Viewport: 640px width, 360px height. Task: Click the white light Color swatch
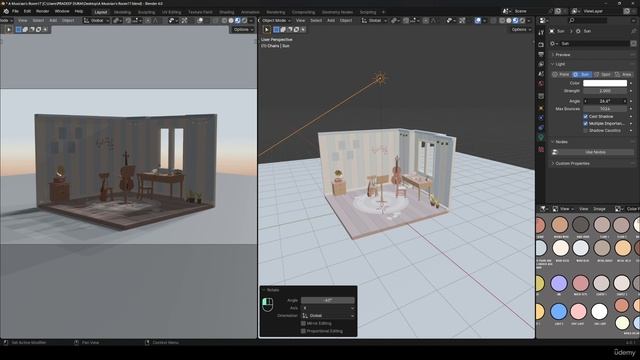[605, 83]
